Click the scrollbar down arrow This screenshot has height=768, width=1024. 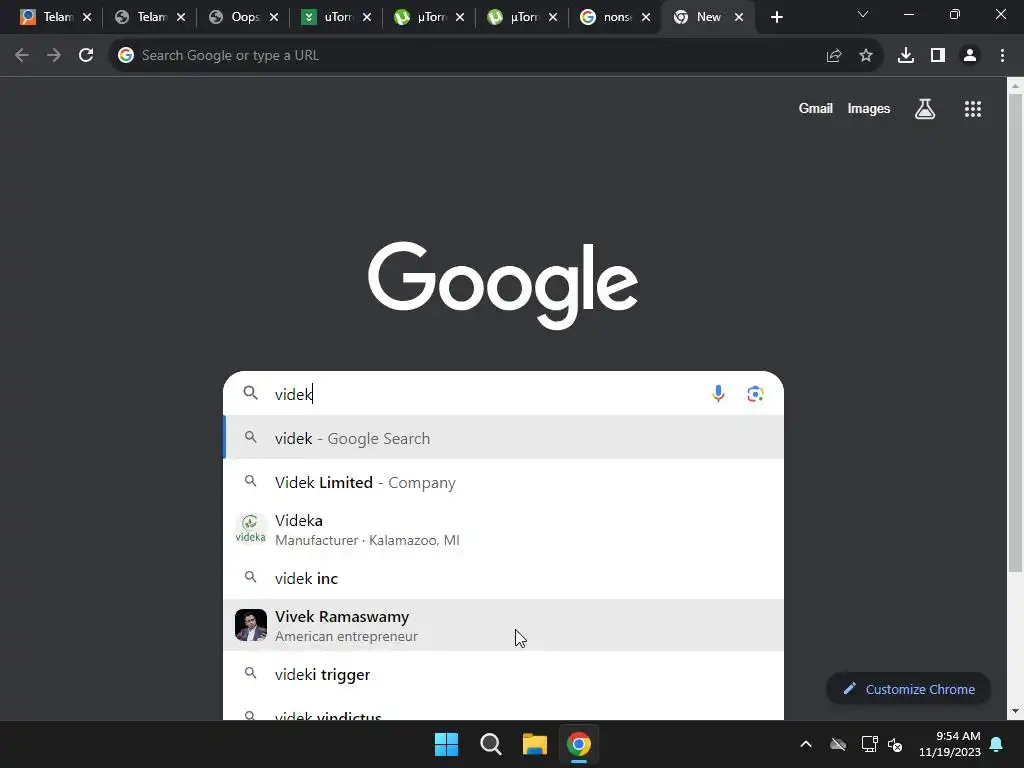pyautogui.click(x=1016, y=712)
